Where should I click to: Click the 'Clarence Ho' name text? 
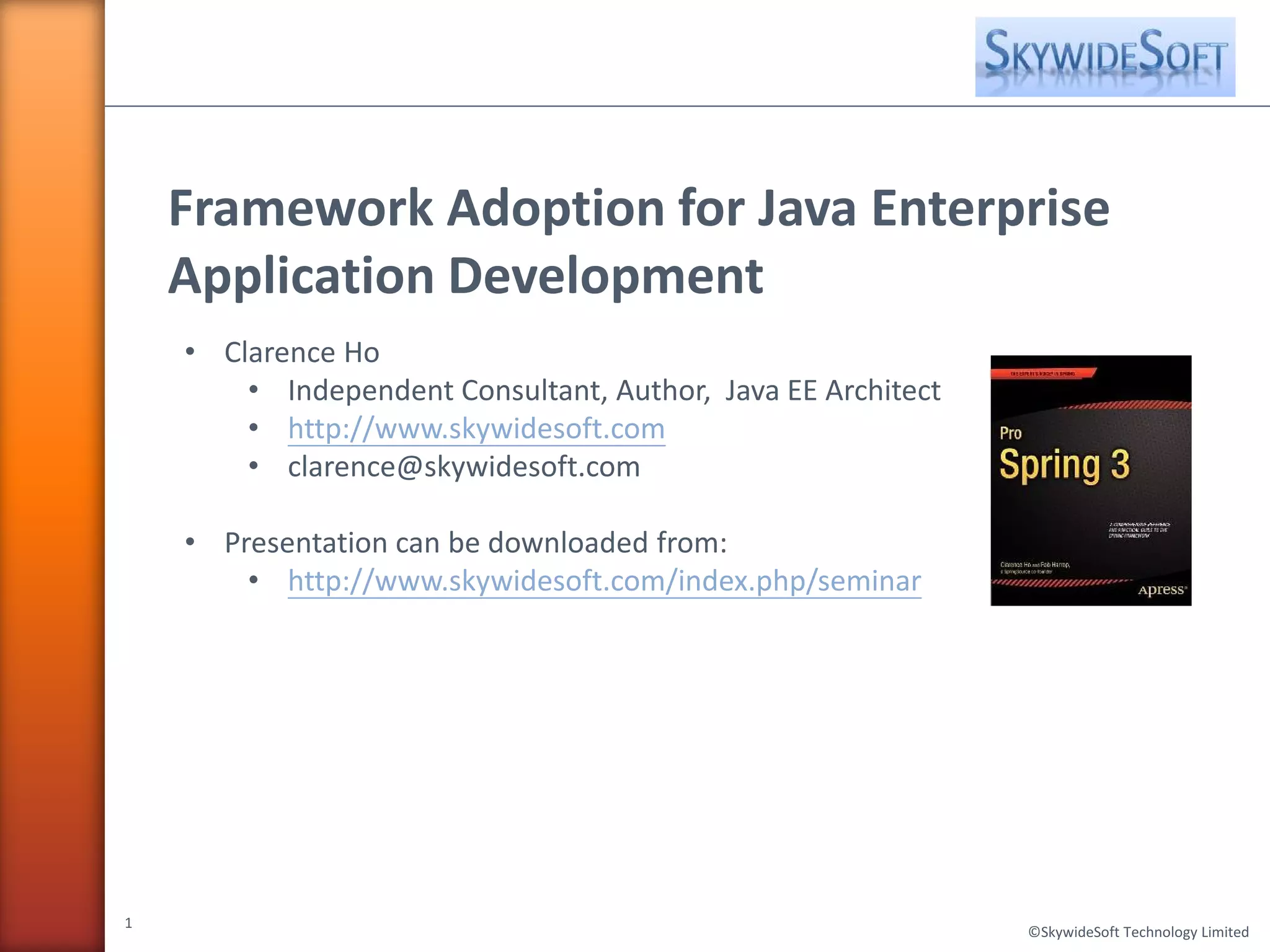pos(301,352)
